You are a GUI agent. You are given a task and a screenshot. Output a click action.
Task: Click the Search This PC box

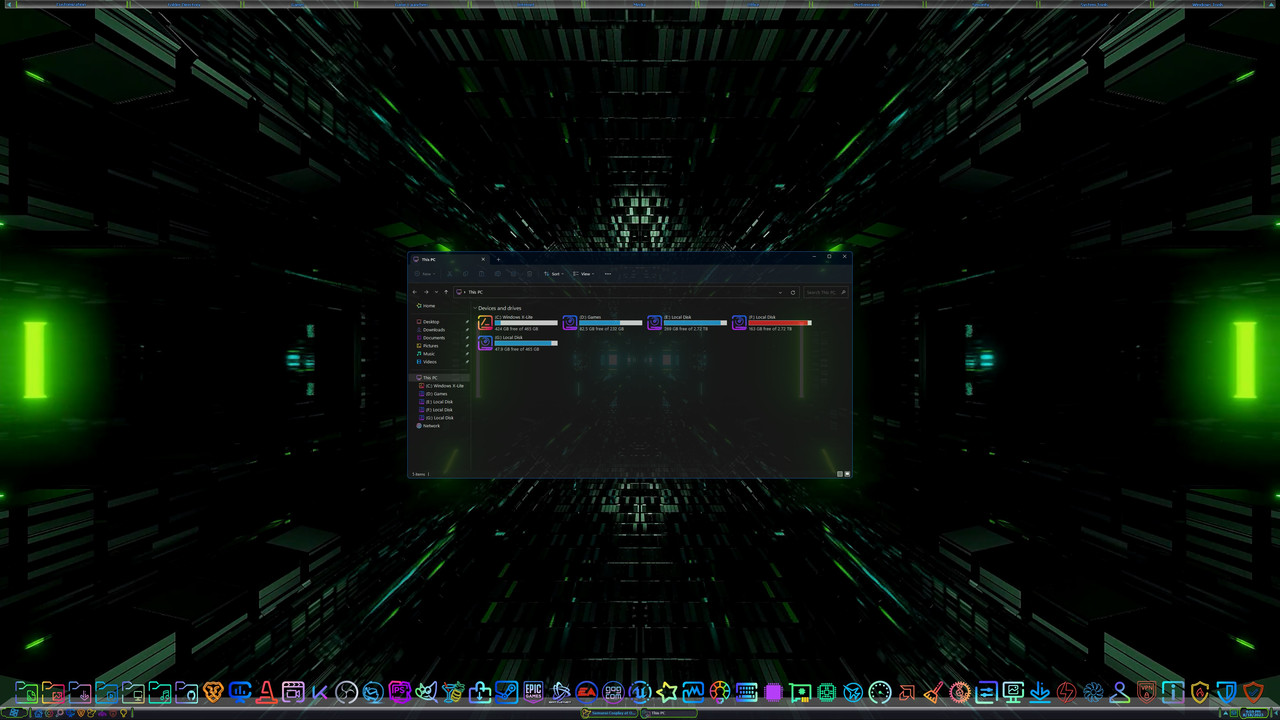tap(826, 292)
